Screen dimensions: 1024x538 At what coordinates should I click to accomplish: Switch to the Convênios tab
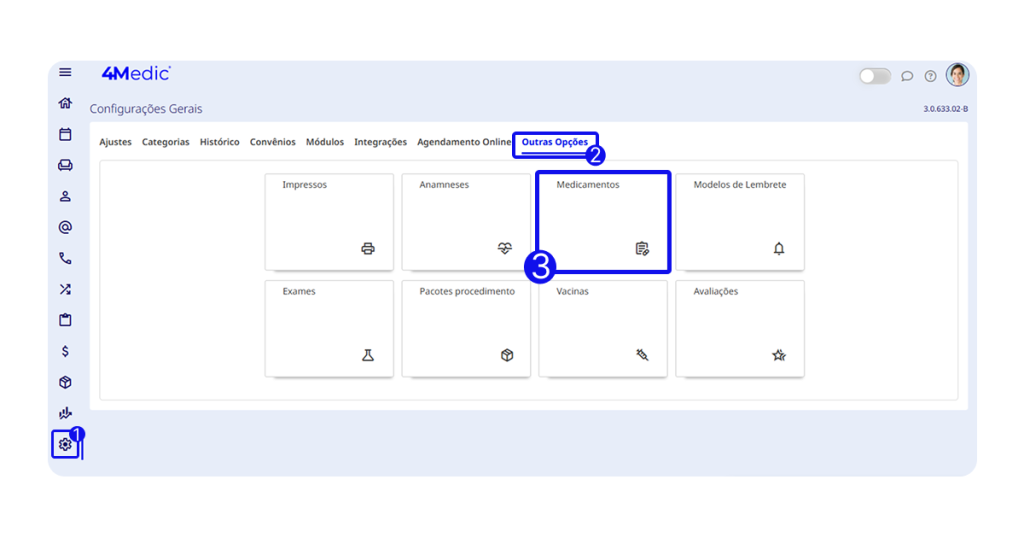pyautogui.click(x=272, y=142)
